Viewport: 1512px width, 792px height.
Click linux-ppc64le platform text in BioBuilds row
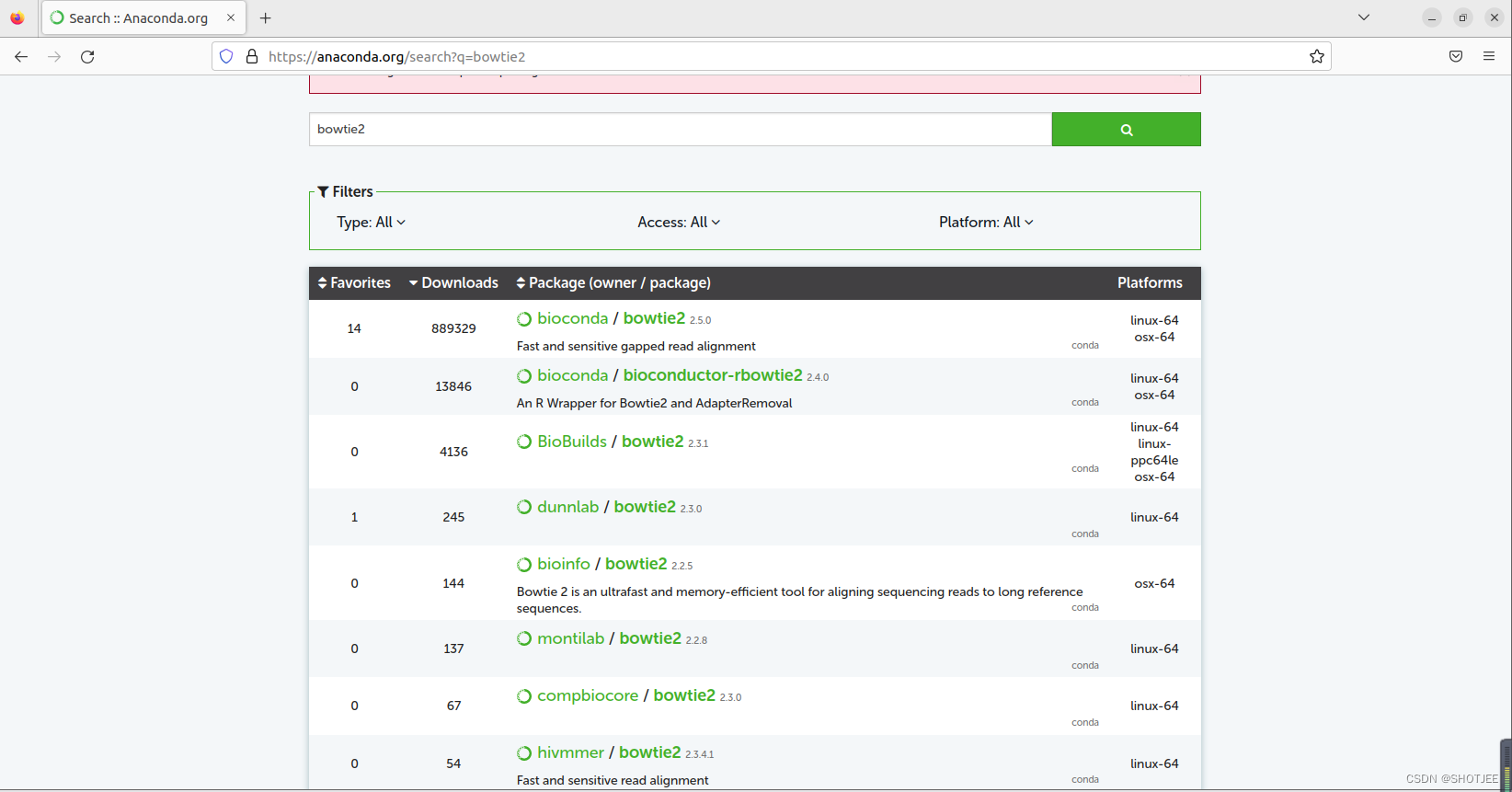coord(1154,453)
